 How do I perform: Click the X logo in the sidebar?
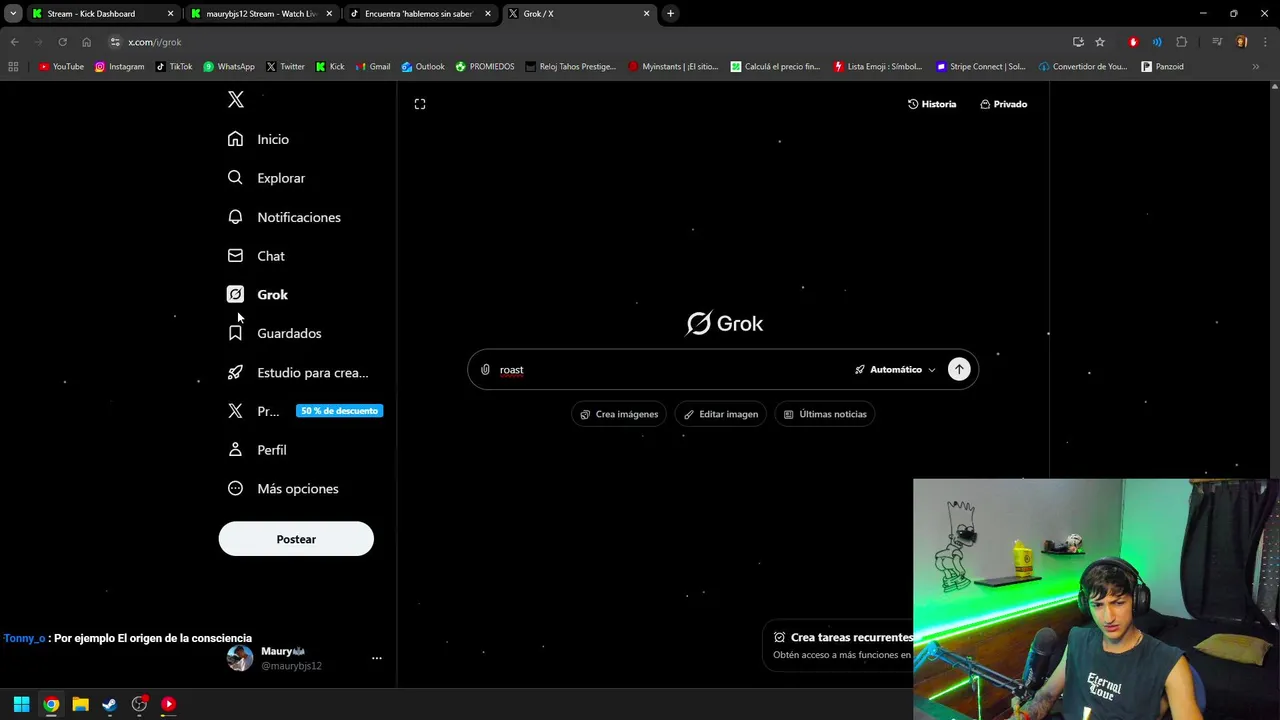point(236,99)
